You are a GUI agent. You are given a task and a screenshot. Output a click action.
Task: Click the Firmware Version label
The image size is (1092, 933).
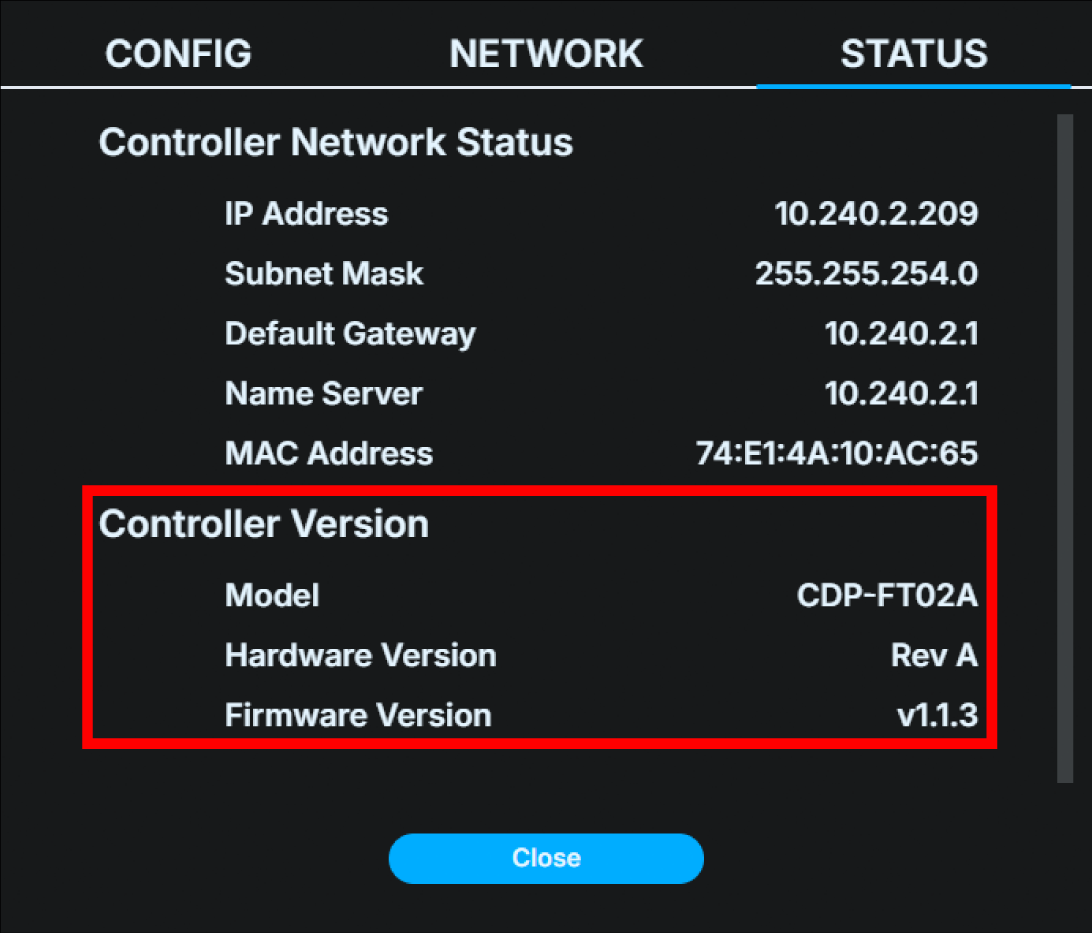click(357, 715)
